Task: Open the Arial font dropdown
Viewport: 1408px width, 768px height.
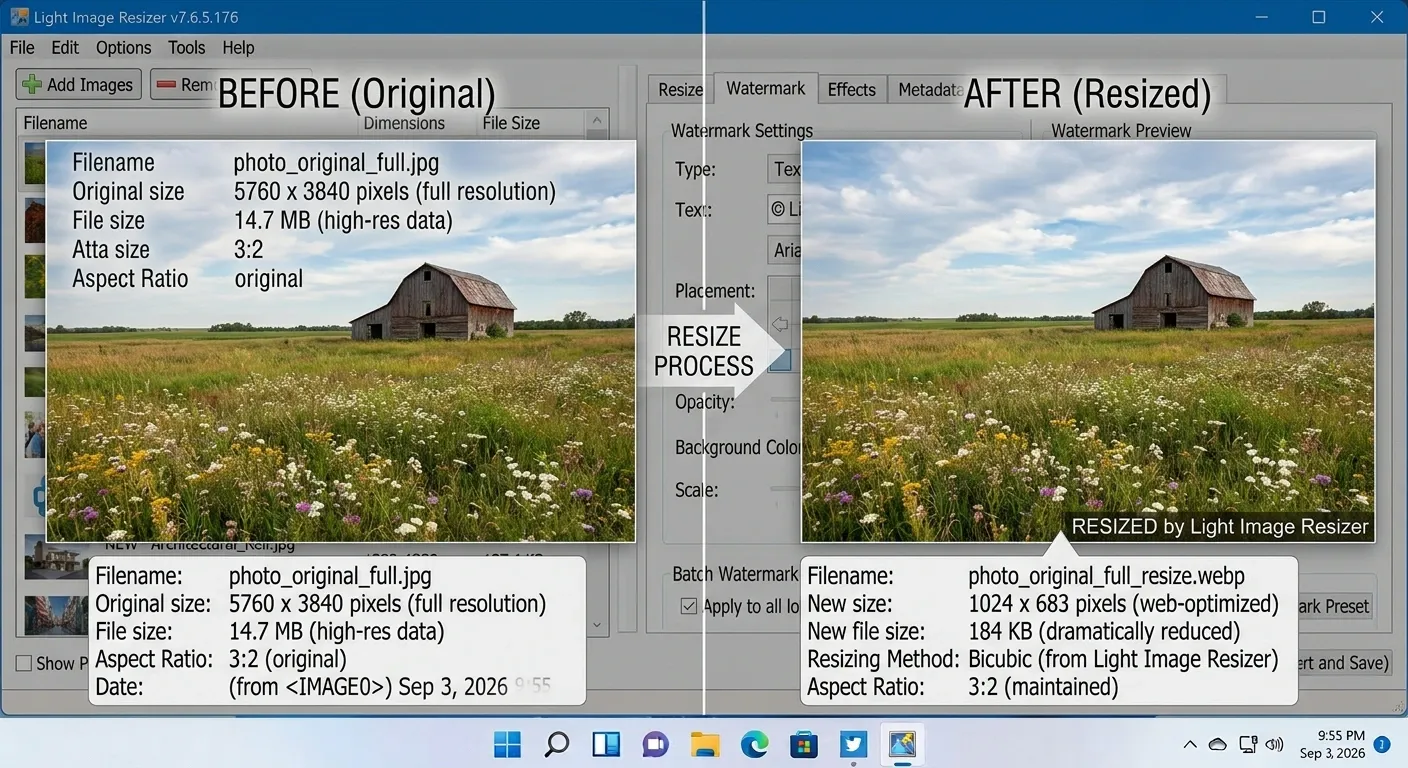Action: coord(784,249)
